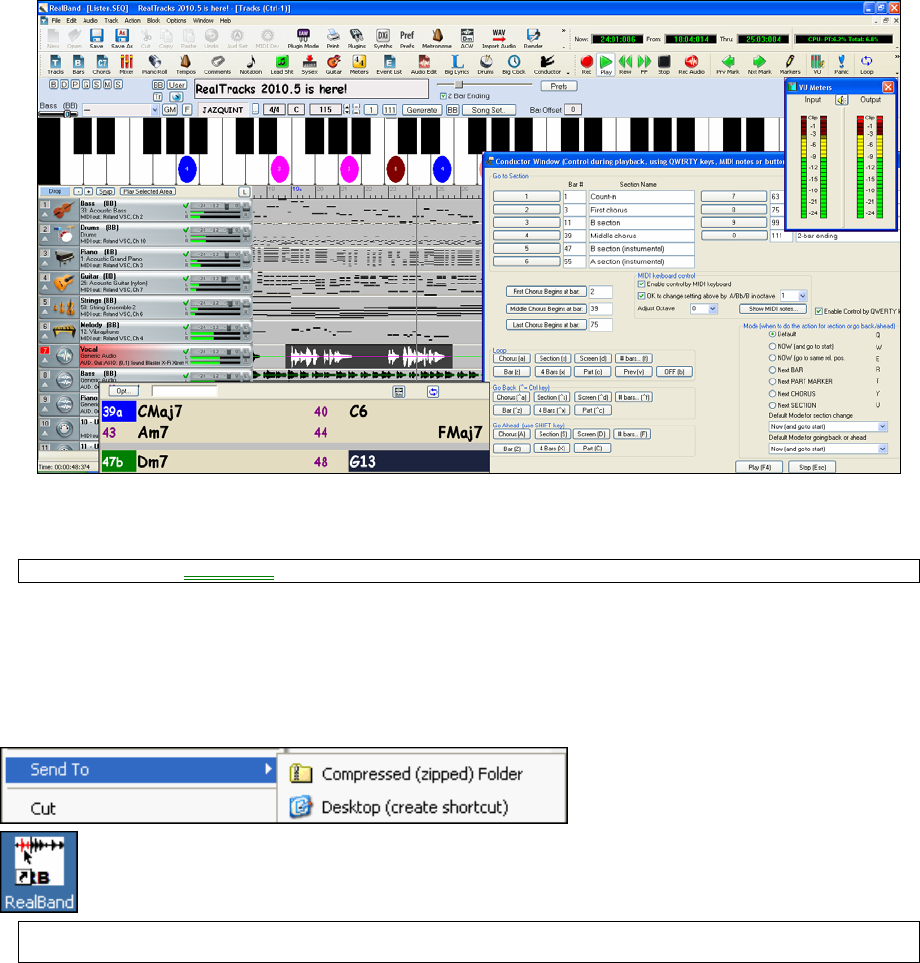This screenshot has width=920, height=963.
Task: Click the Stop transport button
Action: [664, 64]
